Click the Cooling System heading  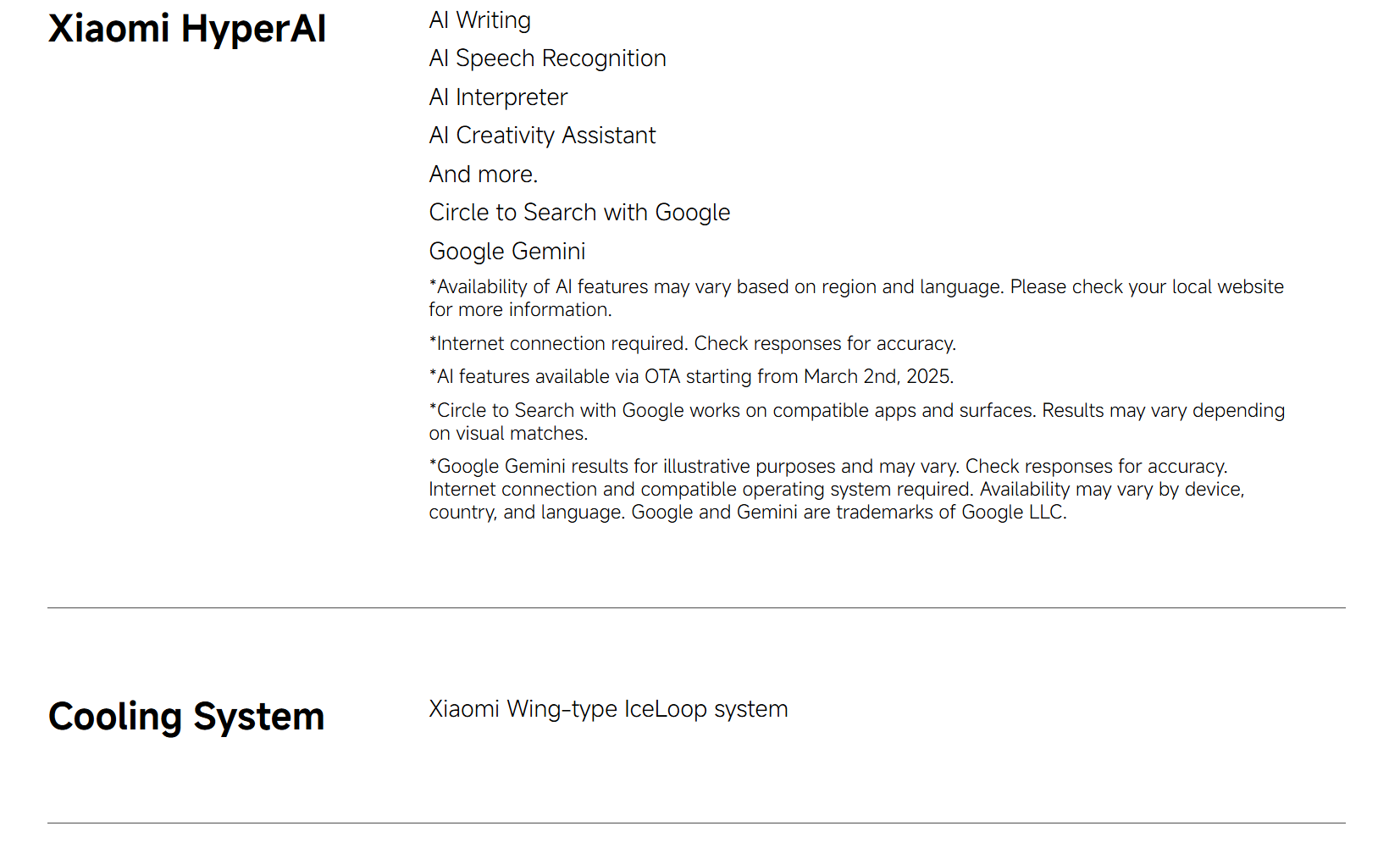pos(186,718)
